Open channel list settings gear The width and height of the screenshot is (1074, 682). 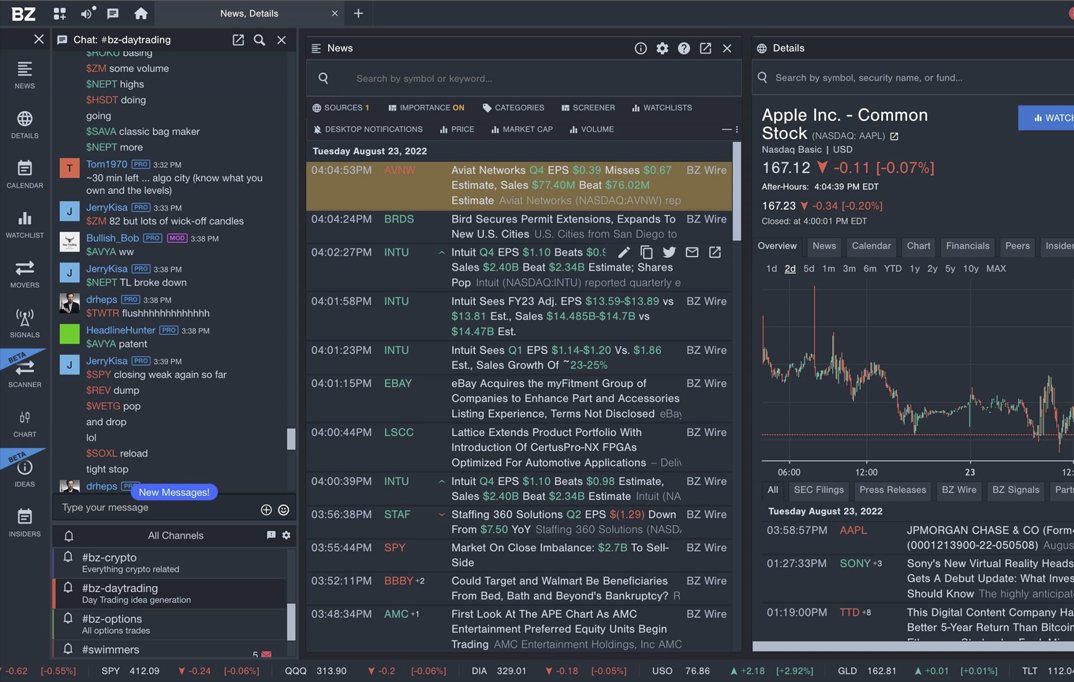(286, 535)
